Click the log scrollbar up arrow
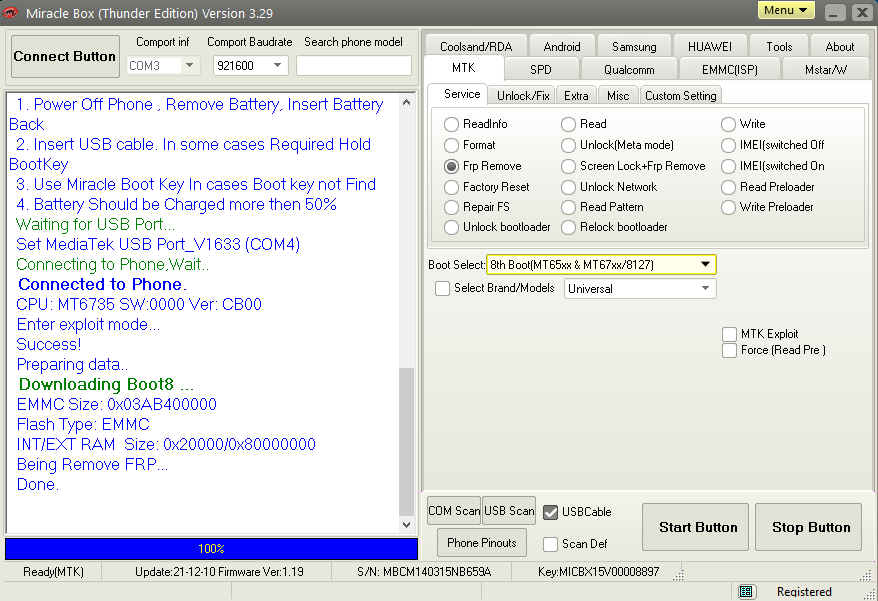 407,103
